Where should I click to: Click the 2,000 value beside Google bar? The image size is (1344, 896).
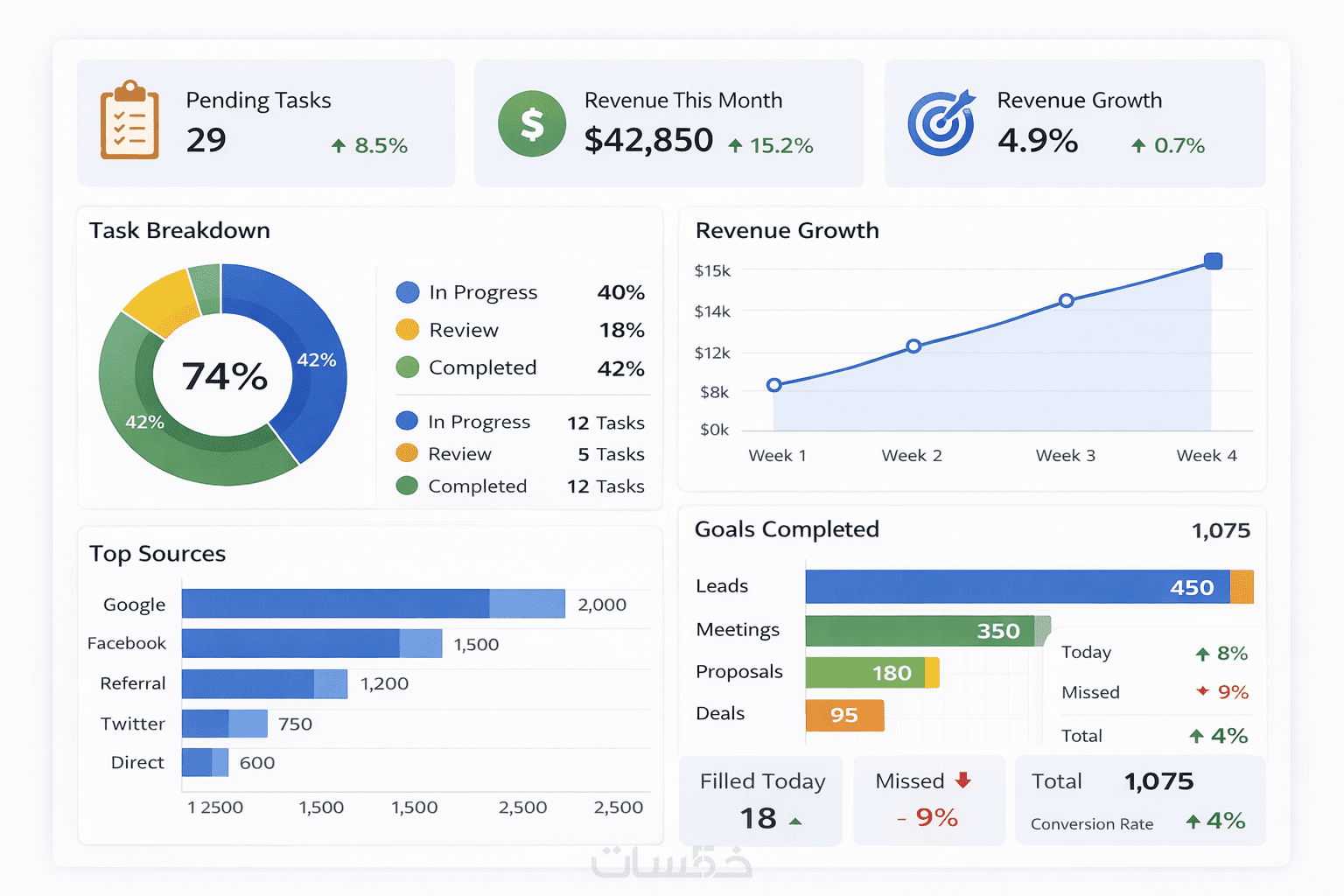[602, 605]
